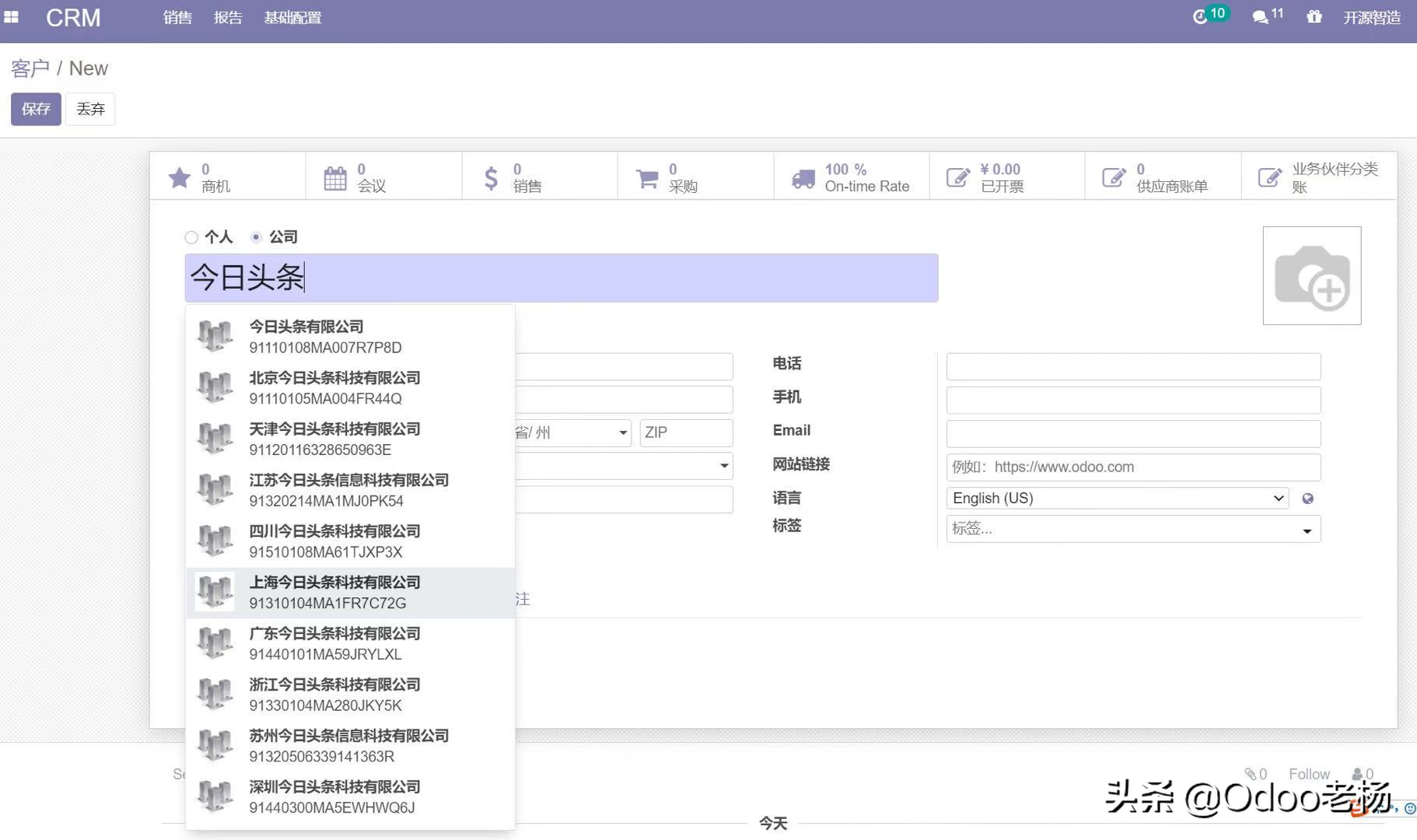This screenshot has height=840, width=1417.
Task: Select suggestion 今日头条有限公司
Action: pos(350,336)
